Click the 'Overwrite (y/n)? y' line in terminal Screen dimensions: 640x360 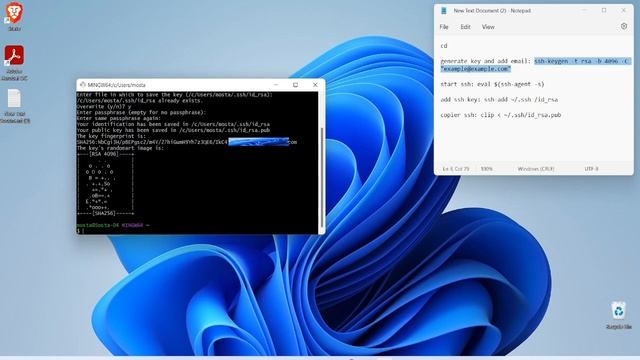(x=104, y=107)
